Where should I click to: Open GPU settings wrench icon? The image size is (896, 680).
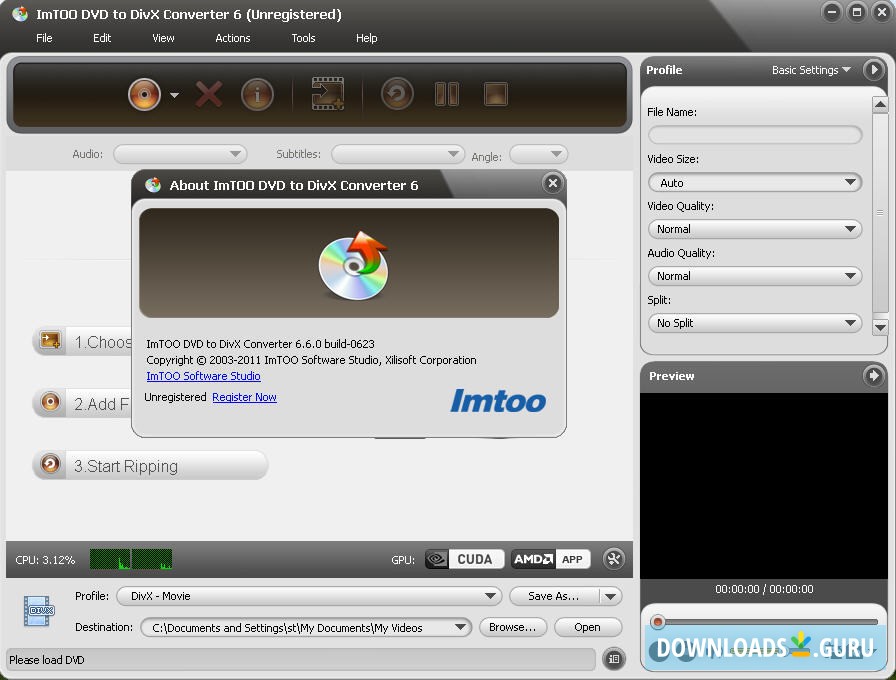(614, 559)
